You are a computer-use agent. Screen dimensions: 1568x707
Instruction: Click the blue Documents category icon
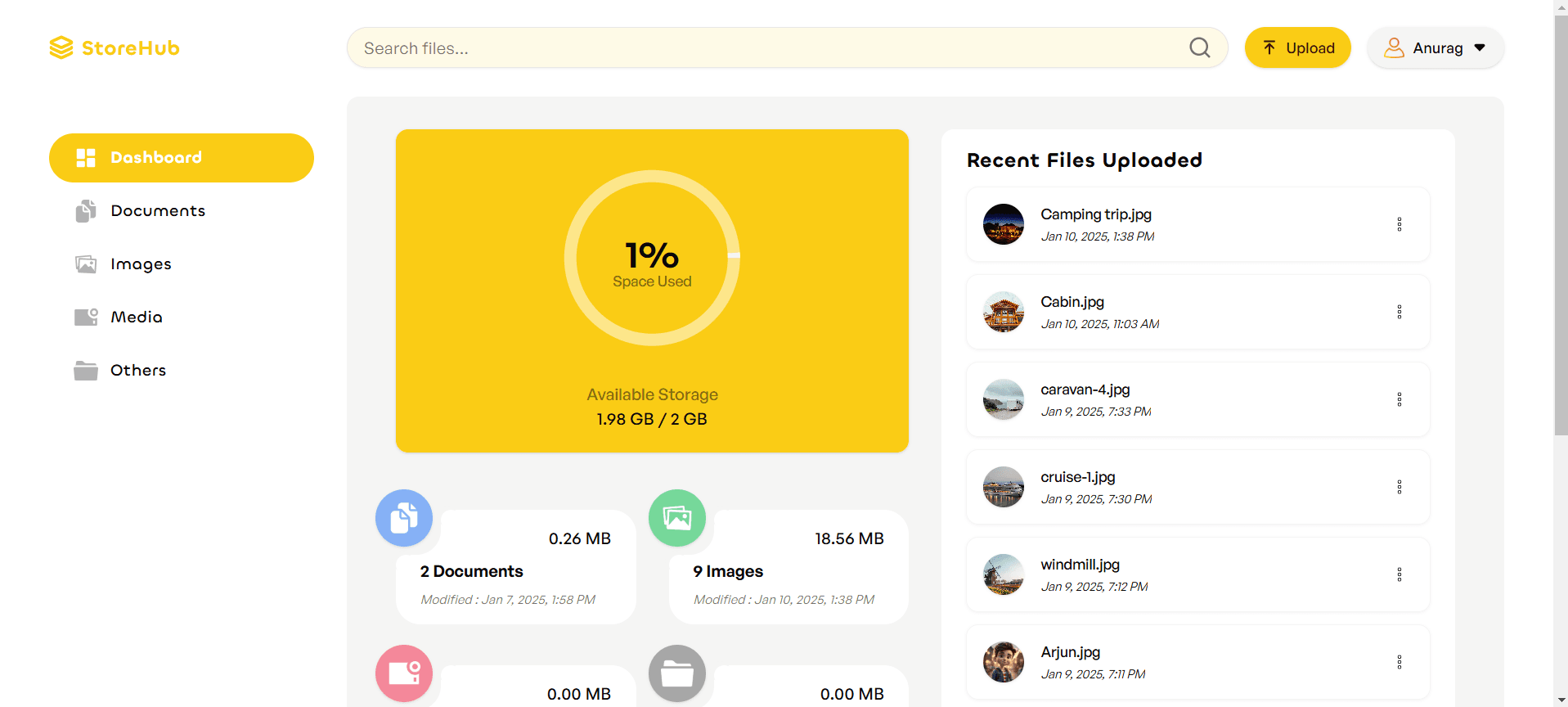point(404,518)
